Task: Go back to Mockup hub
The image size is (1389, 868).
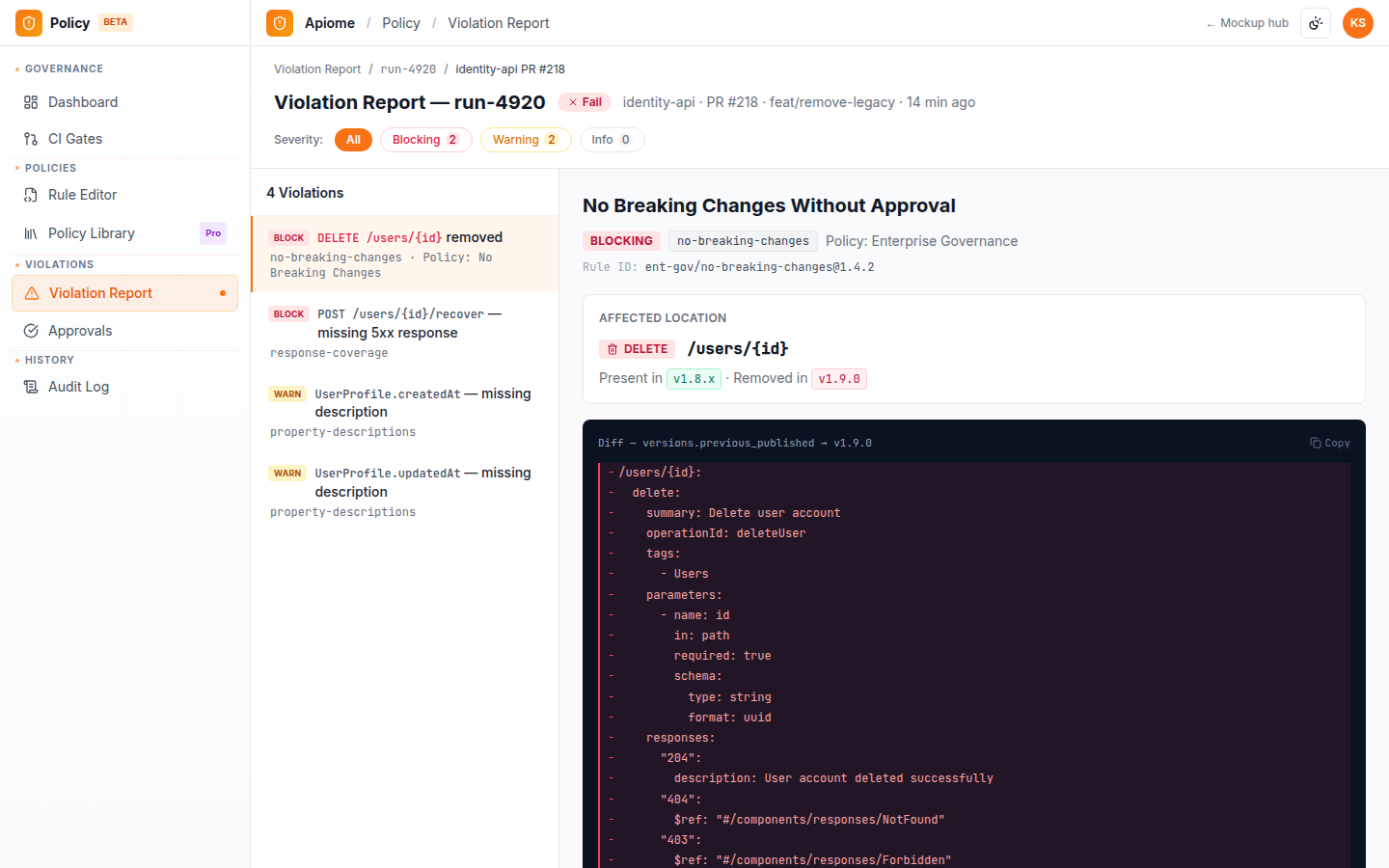Action: [x=1247, y=23]
